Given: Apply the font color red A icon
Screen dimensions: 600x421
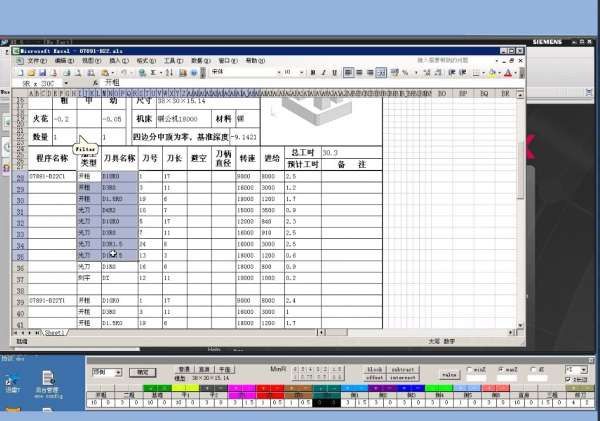Looking at the screenshot, I should click(508, 73).
